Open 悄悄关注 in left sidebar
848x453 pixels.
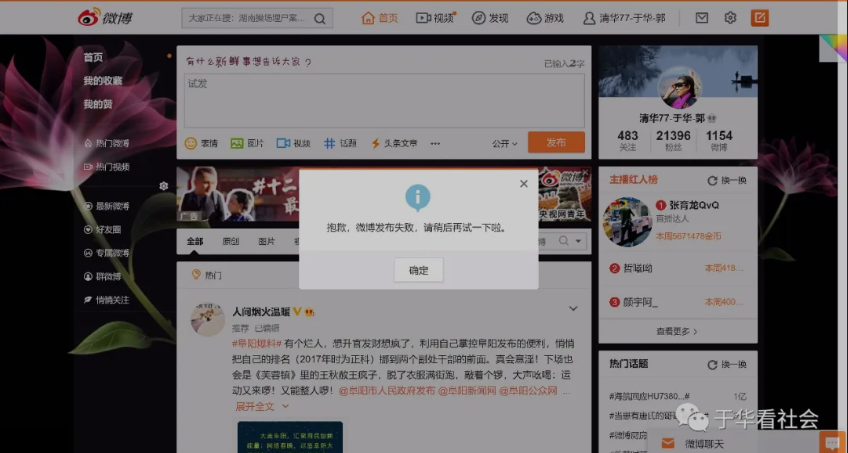point(107,299)
